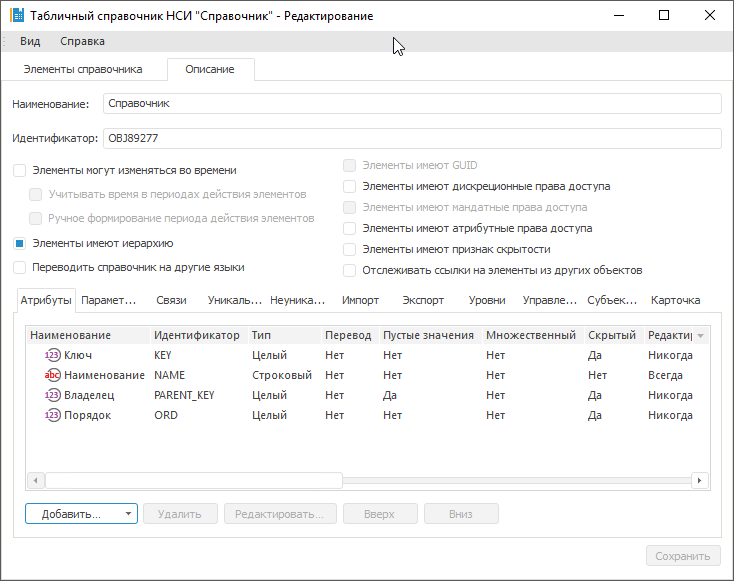The width and height of the screenshot is (734, 581).
Task: Uncheck Элементы имеют иерархию checkbox
Action: point(20,243)
